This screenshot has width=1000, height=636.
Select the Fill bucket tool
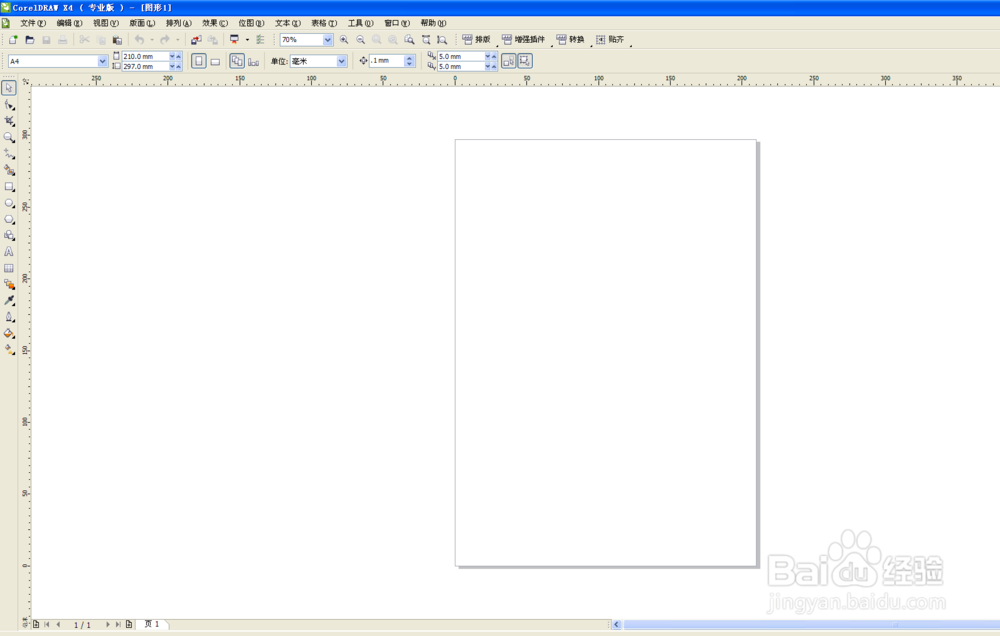pos(9,333)
